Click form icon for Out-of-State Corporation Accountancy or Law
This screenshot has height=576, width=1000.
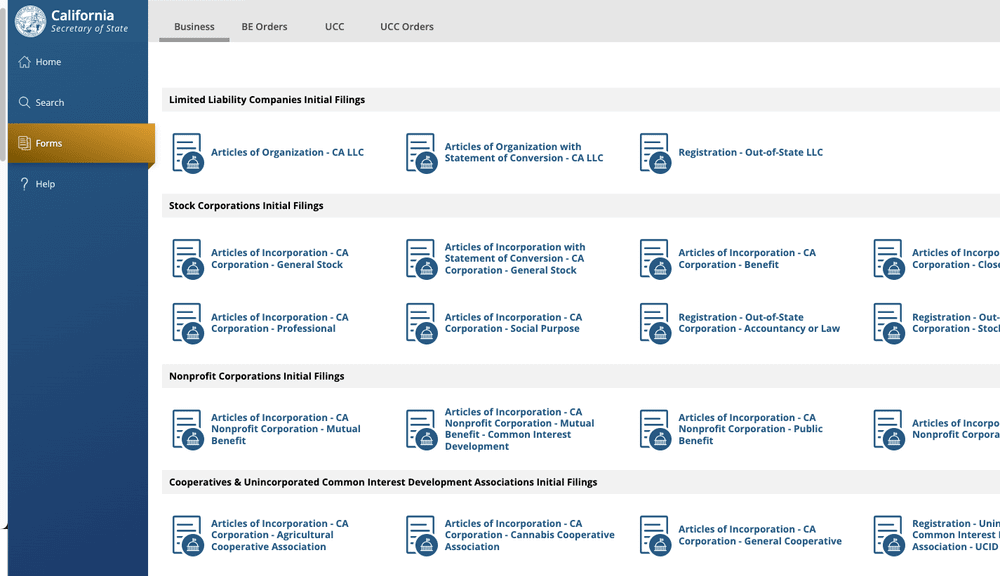point(656,323)
